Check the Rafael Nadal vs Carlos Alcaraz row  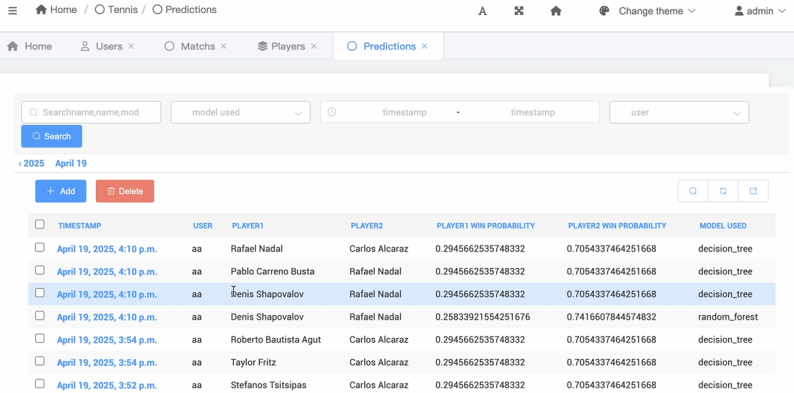tap(39, 248)
